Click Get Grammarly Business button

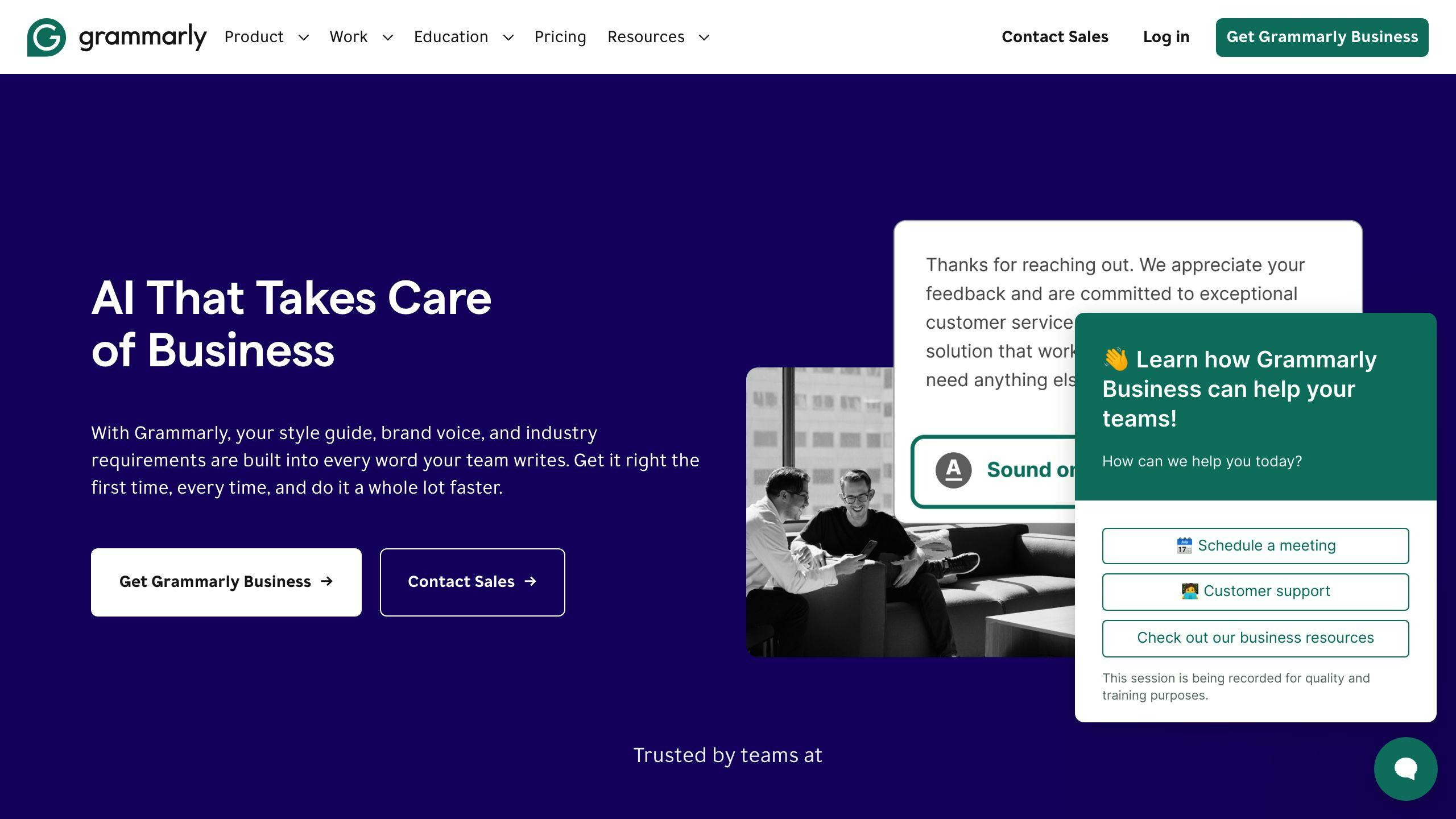pyautogui.click(x=1322, y=37)
